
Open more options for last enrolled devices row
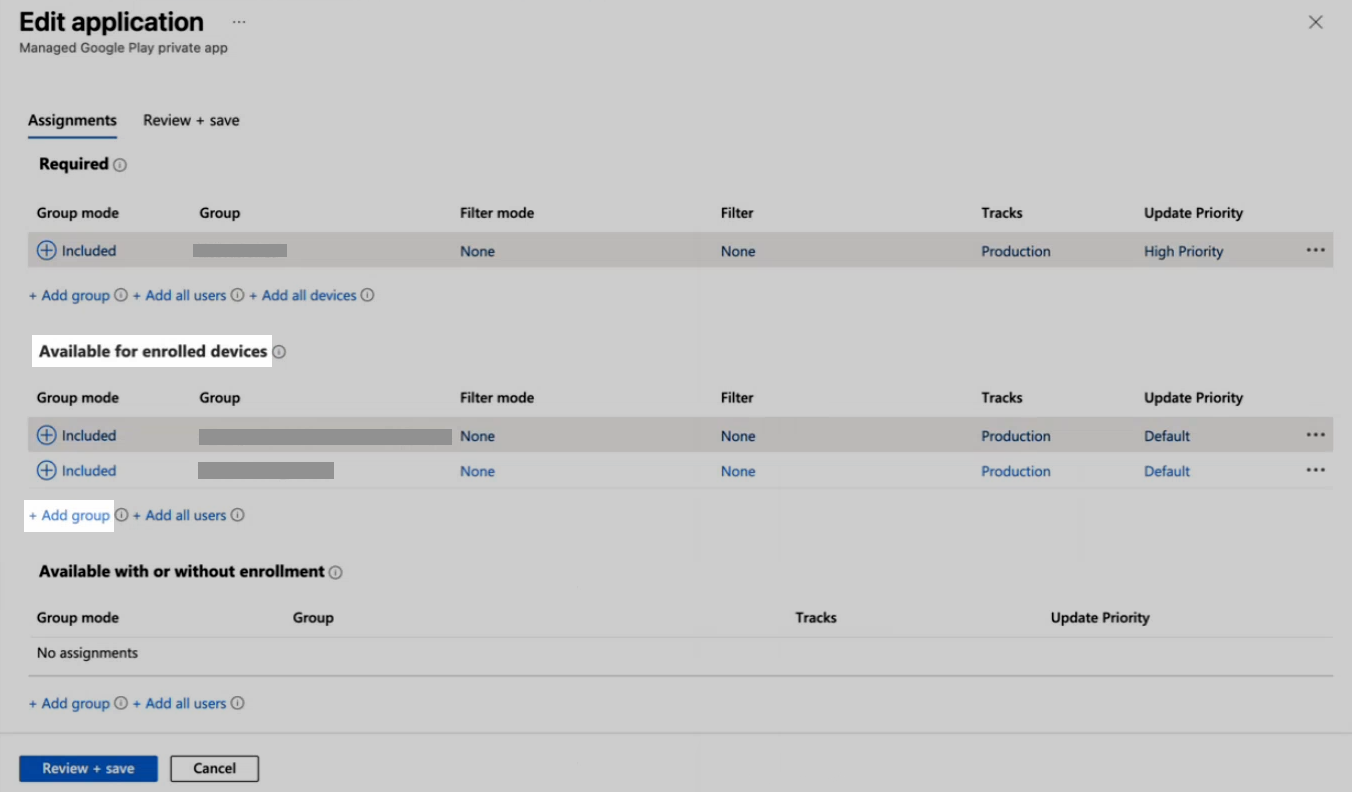click(1315, 470)
